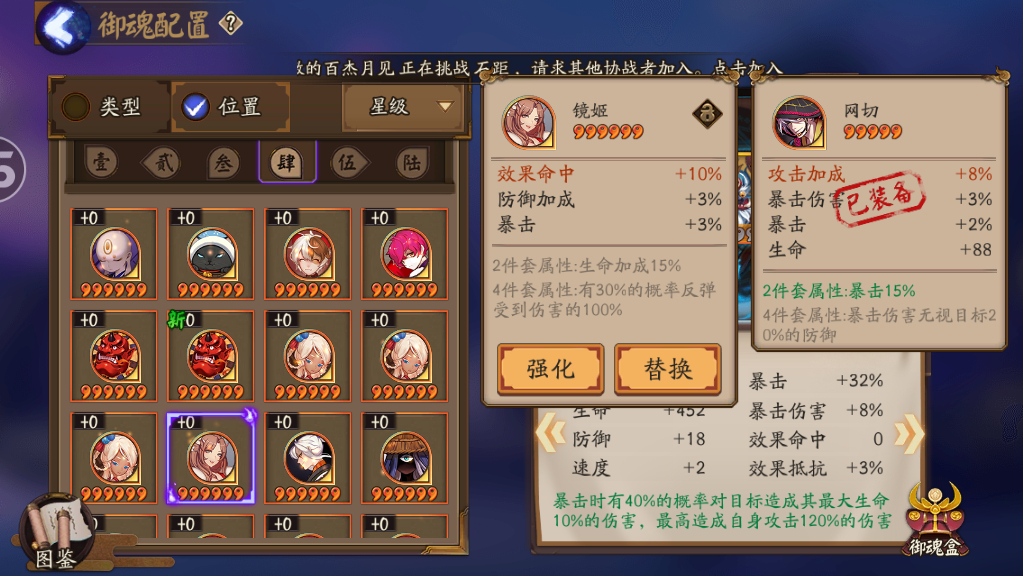Select position 陆 tab
The height and width of the screenshot is (576, 1023).
(412, 162)
